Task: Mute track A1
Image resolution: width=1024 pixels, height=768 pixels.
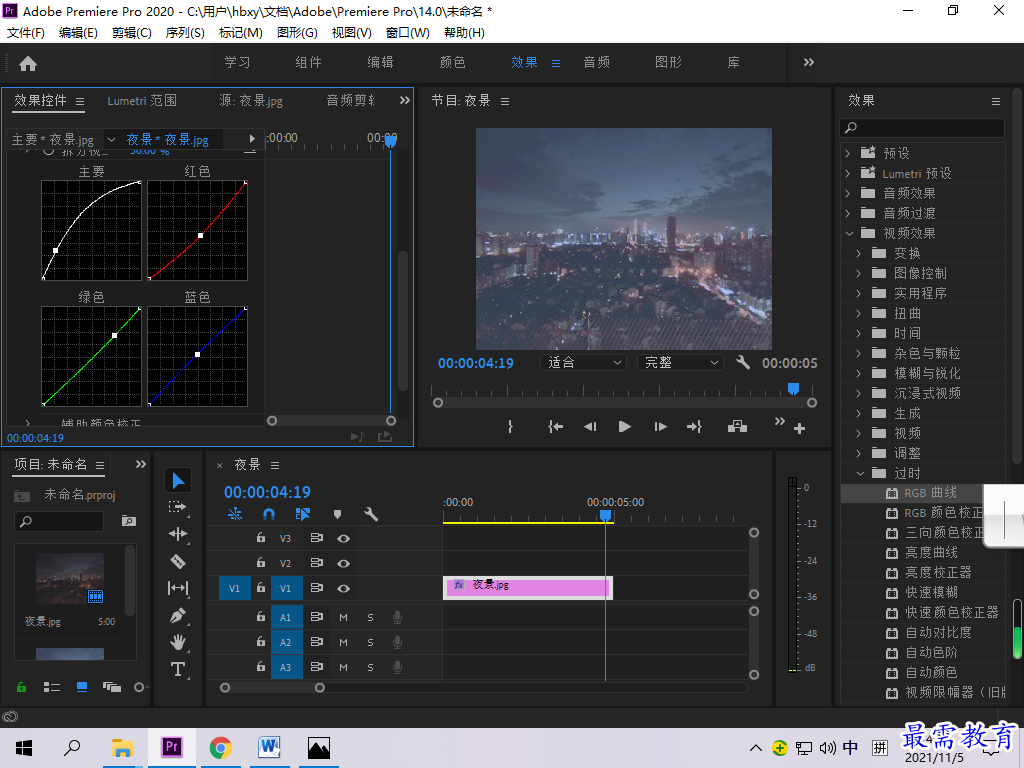Action: (x=344, y=617)
